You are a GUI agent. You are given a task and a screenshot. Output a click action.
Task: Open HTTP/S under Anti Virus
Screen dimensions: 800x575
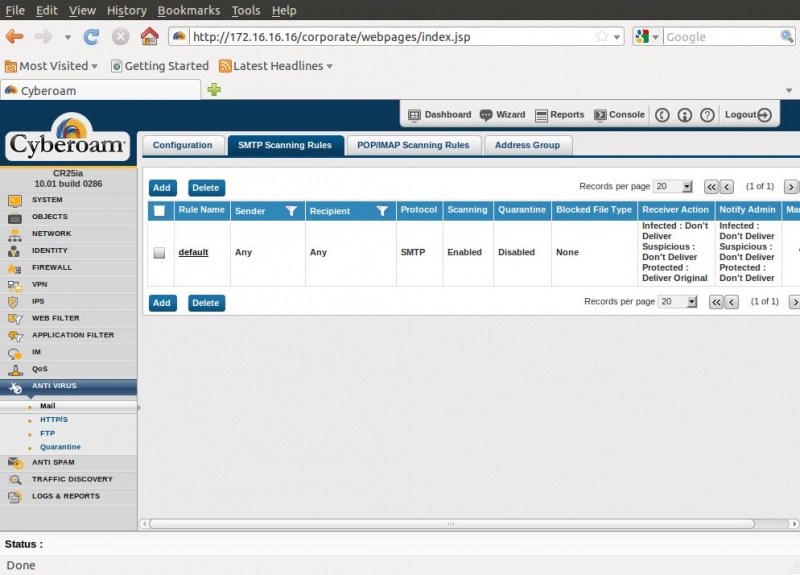54,419
